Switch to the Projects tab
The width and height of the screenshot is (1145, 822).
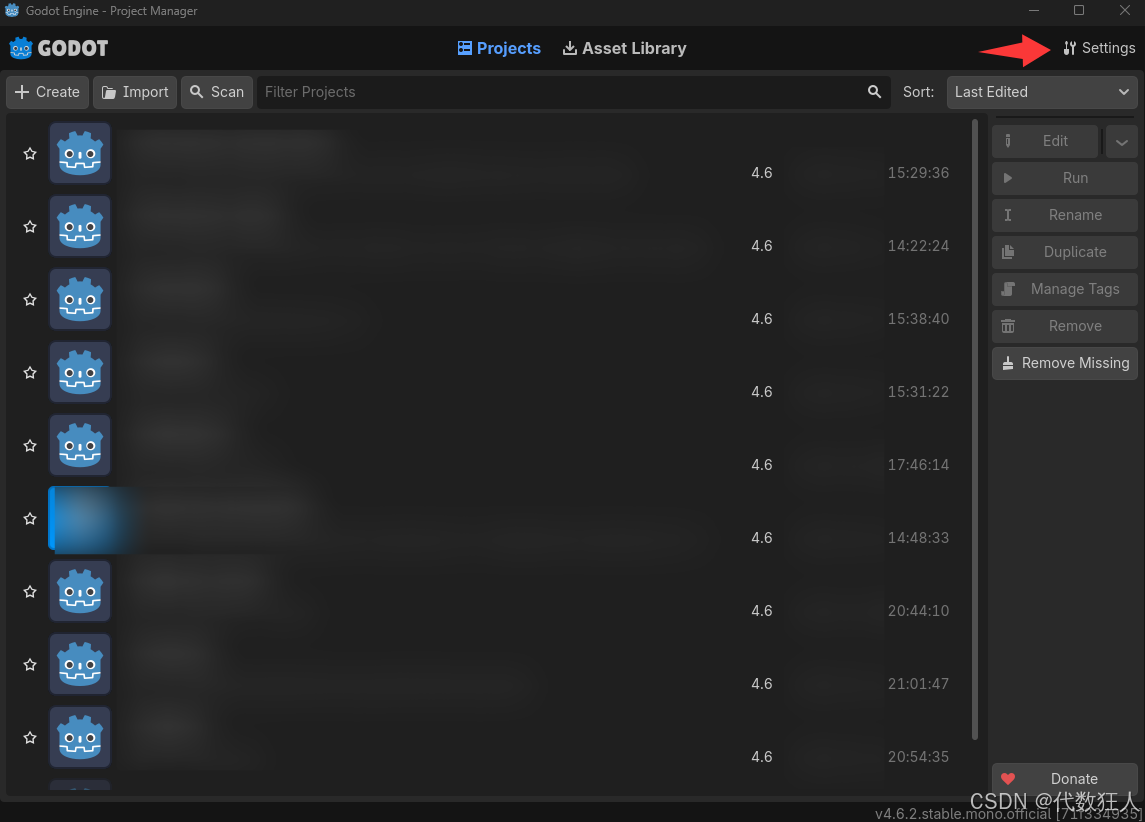point(499,48)
